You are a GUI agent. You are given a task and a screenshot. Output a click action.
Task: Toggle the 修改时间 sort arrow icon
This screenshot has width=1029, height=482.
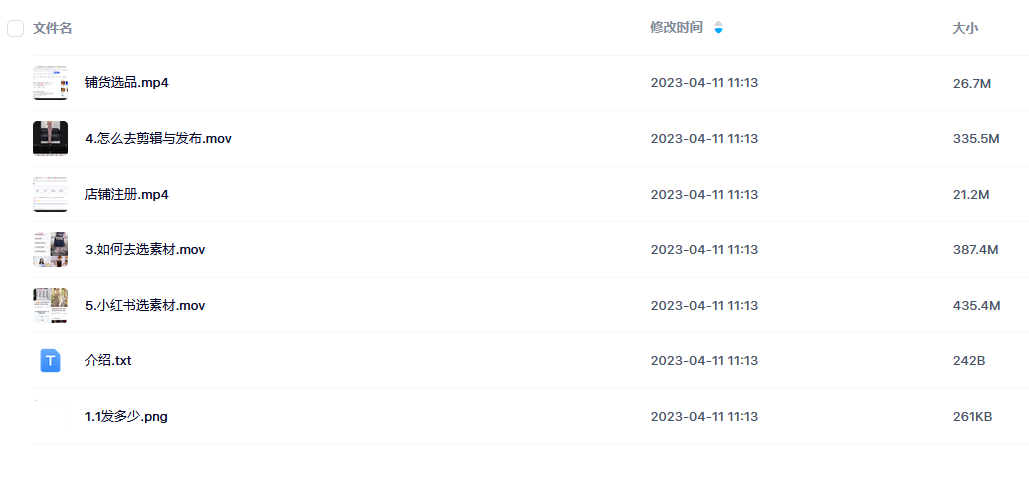point(719,28)
